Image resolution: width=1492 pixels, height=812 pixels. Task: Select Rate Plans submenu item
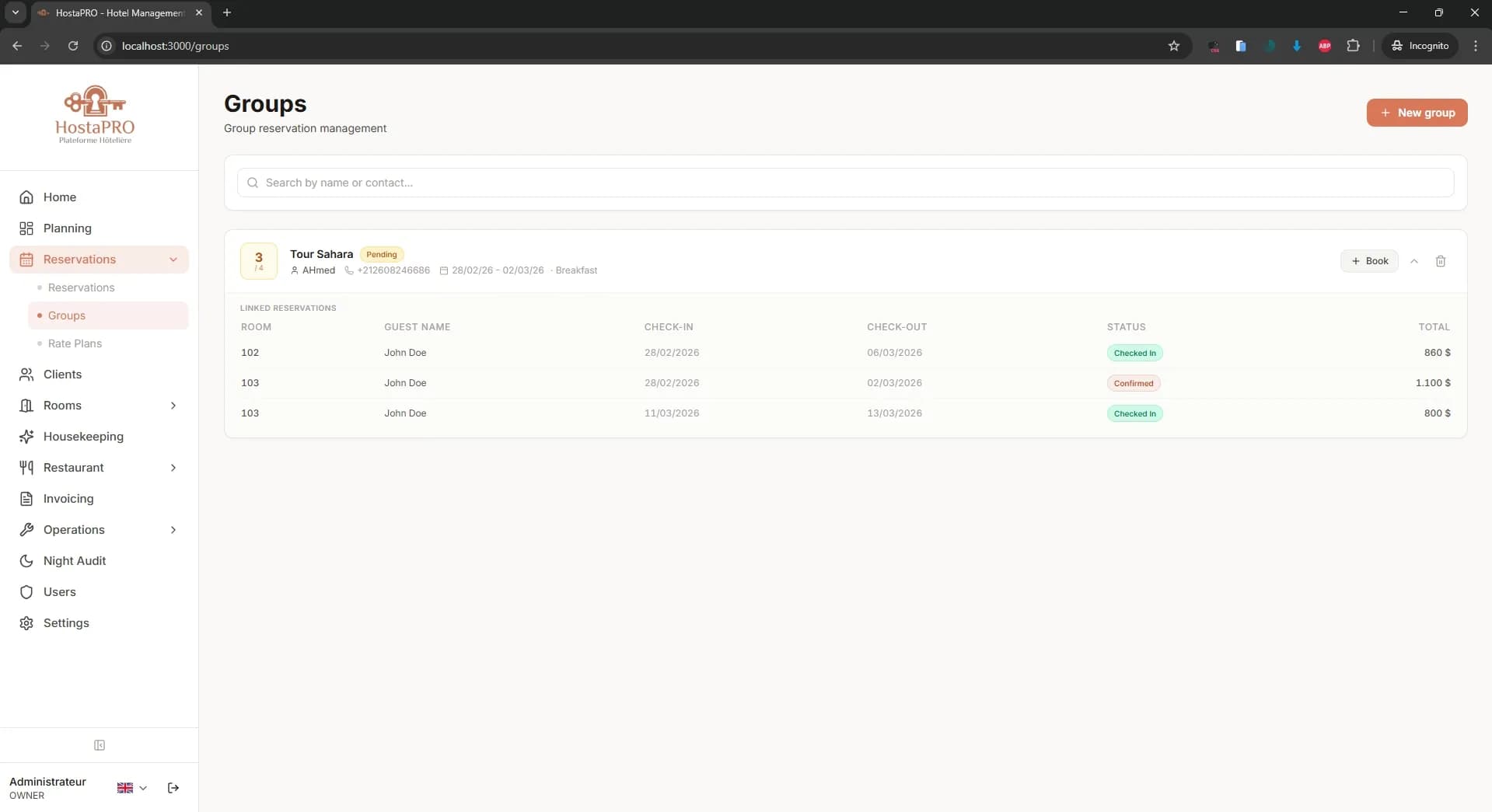click(75, 343)
